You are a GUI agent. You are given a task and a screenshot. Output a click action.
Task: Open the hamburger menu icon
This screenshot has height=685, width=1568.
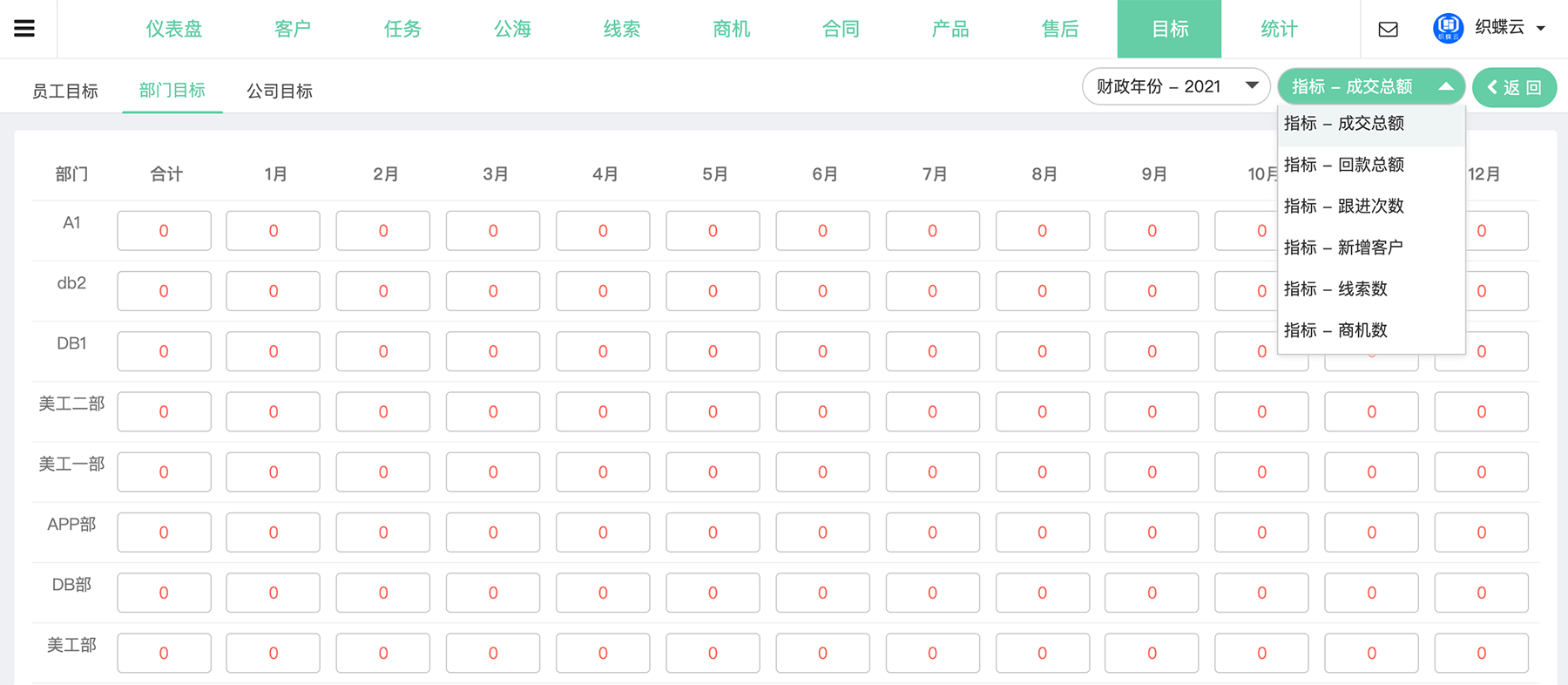24,29
